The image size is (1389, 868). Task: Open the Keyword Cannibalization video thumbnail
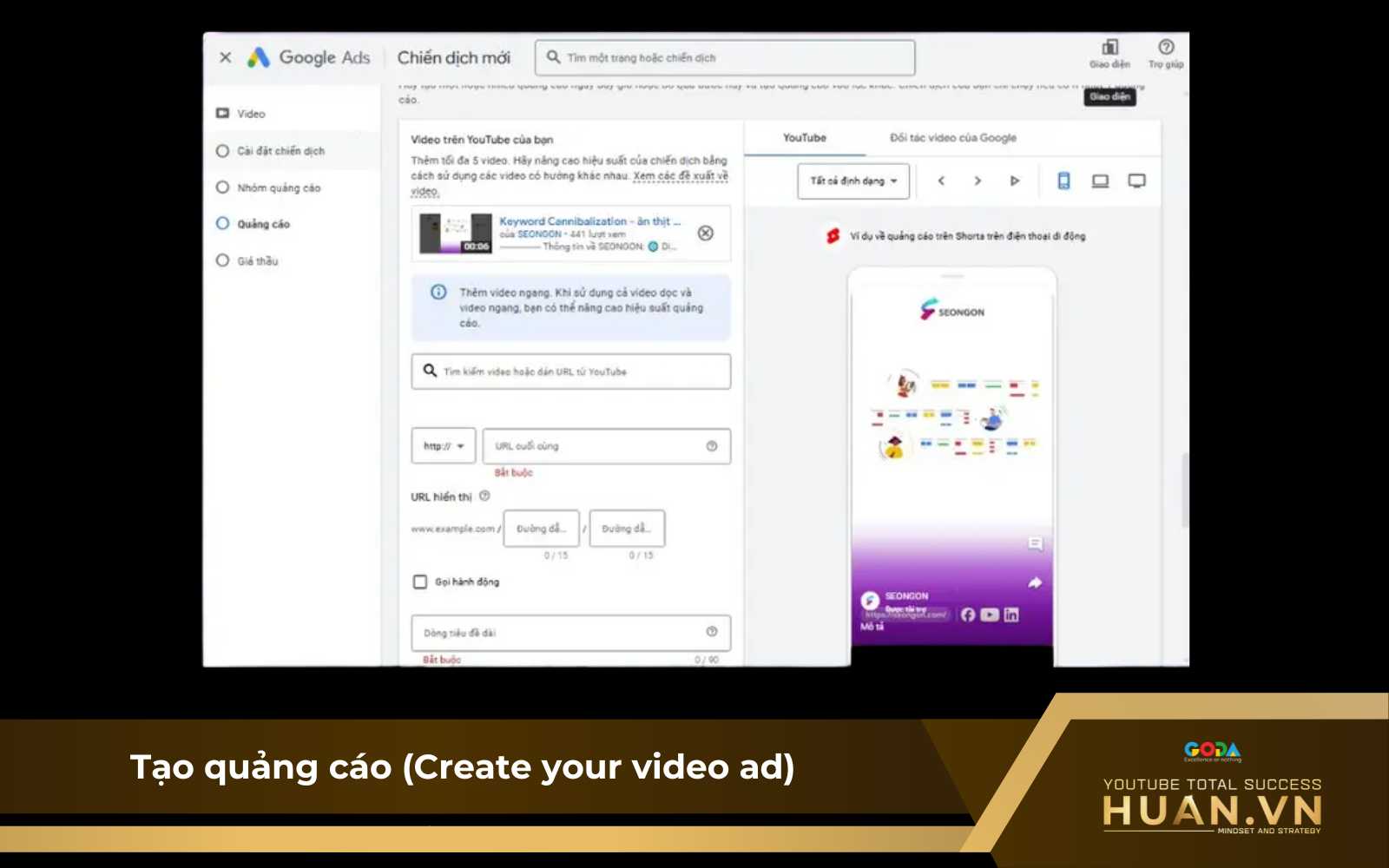[456, 233]
